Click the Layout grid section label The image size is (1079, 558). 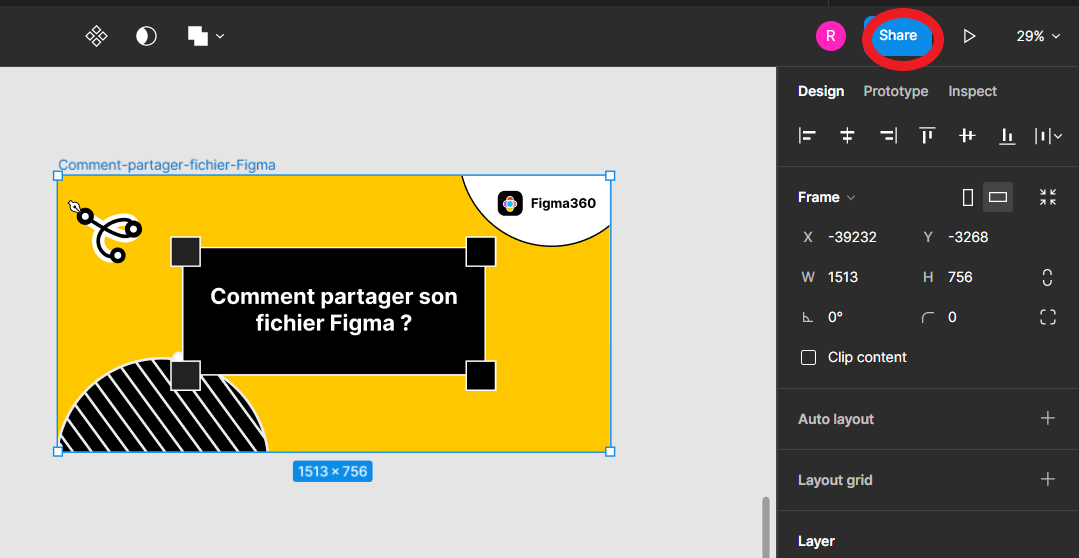[834, 480]
